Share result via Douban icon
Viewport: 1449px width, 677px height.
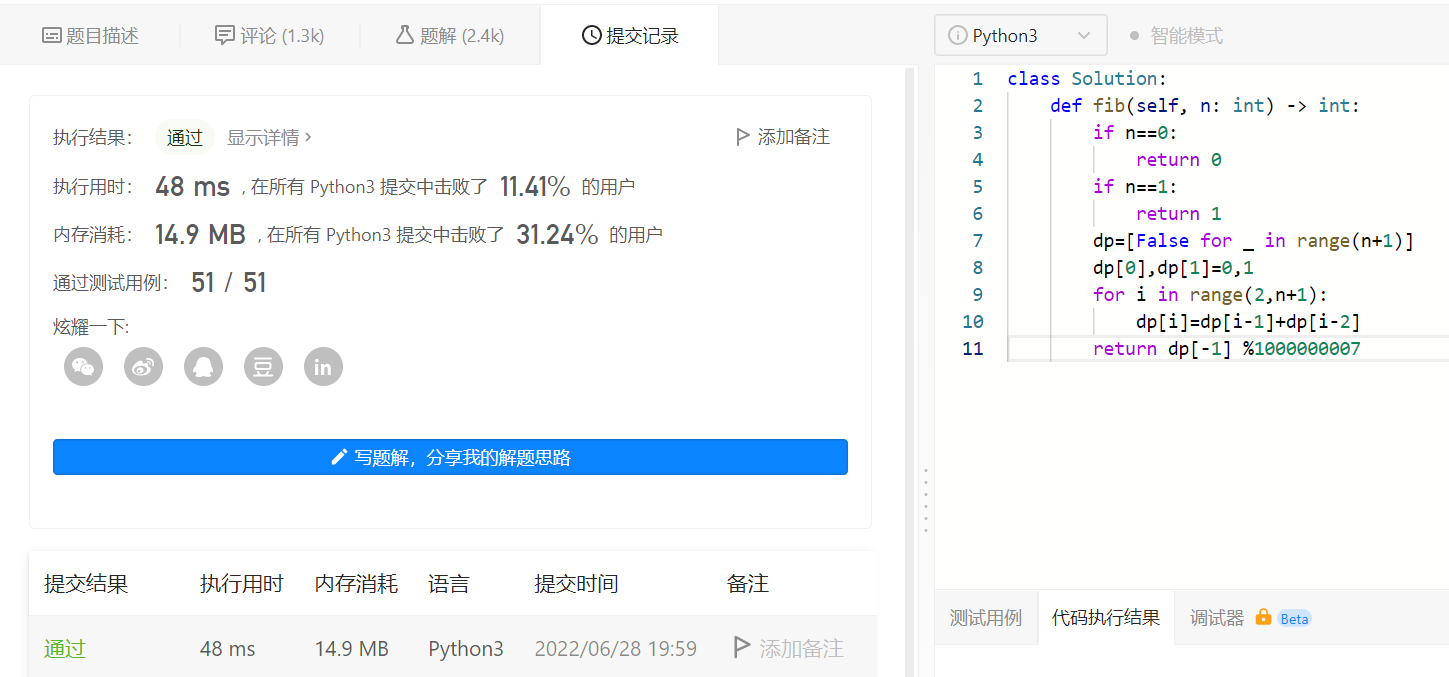[x=264, y=367]
